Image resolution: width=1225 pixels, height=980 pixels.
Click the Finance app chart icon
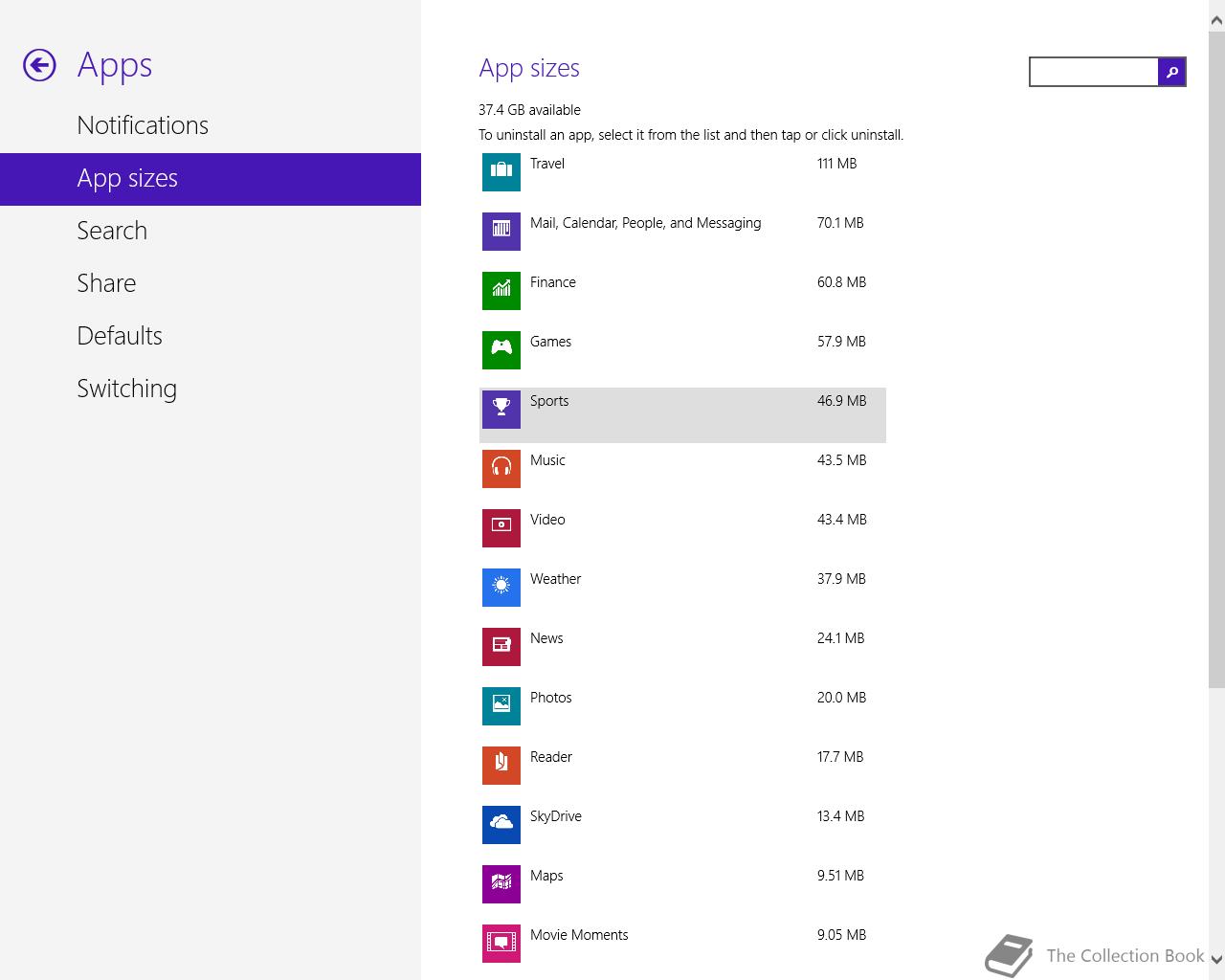501,291
